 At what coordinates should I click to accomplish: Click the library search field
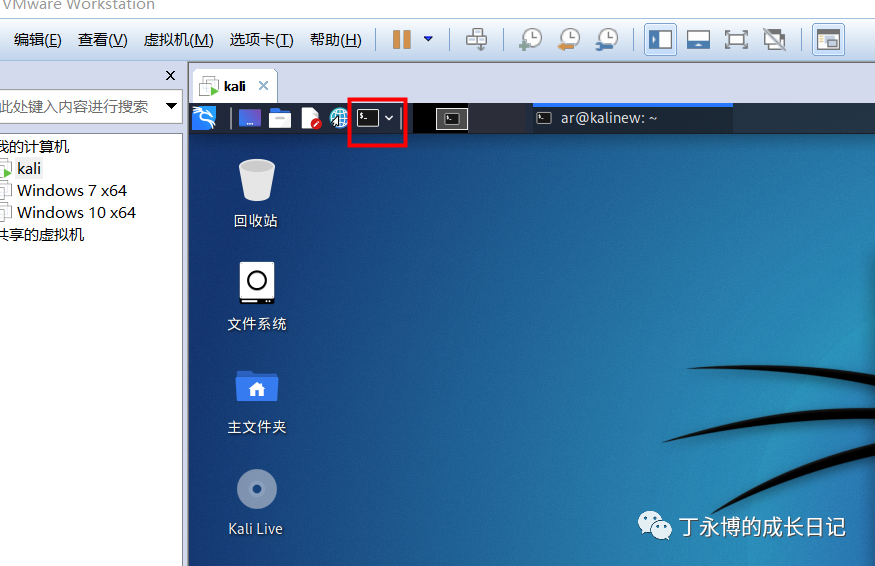click(81, 106)
